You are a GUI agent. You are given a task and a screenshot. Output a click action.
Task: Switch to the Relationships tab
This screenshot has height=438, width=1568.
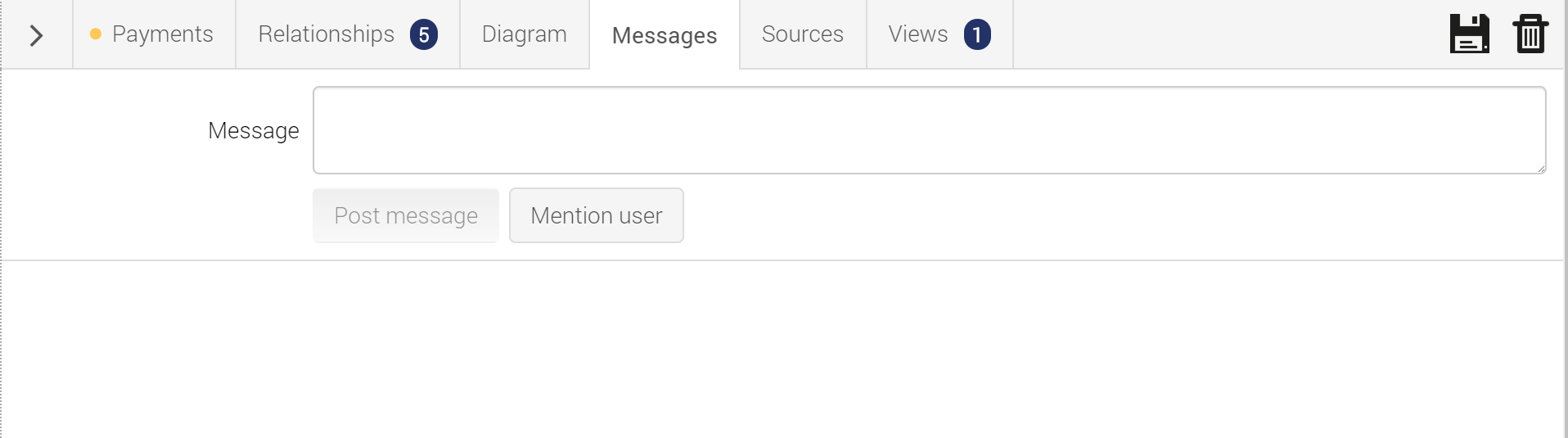point(348,34)
